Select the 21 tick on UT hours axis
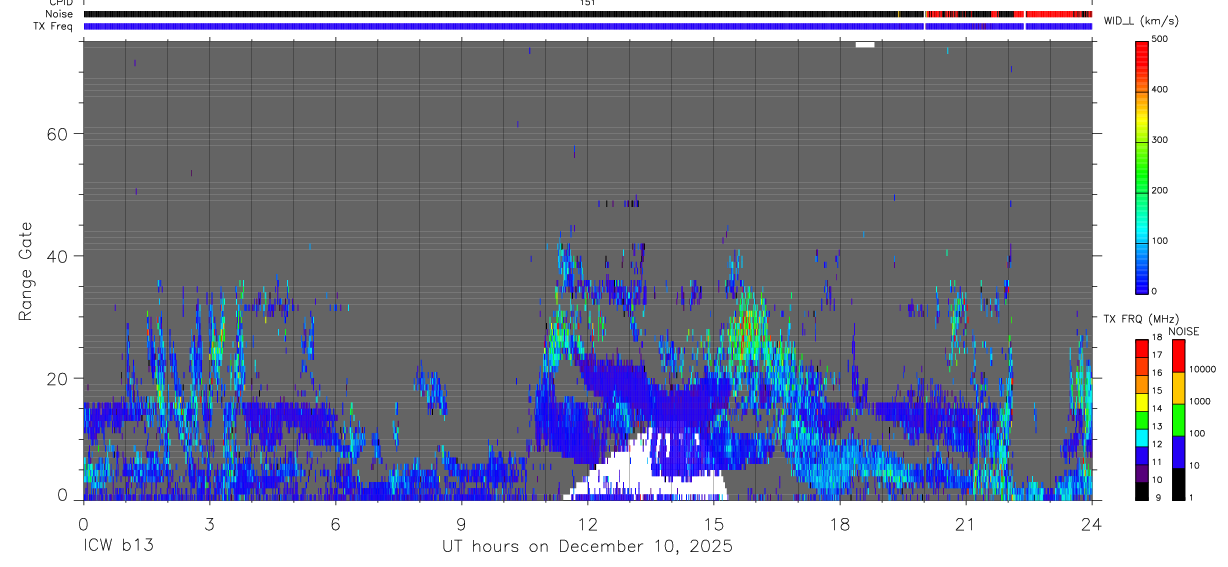 pyautogui.click(x=965, y=523)
